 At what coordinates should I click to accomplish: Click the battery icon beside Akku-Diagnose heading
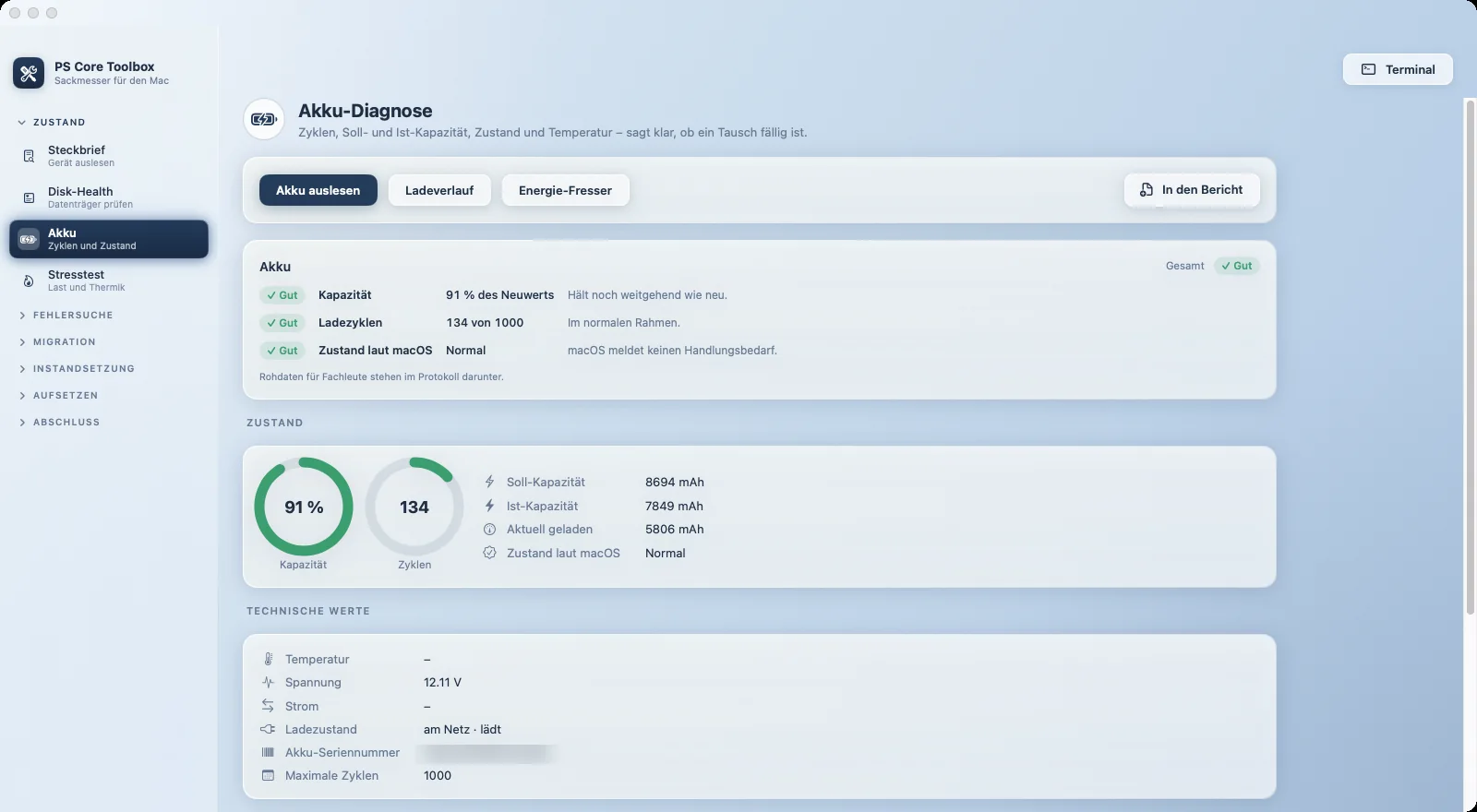264,119
